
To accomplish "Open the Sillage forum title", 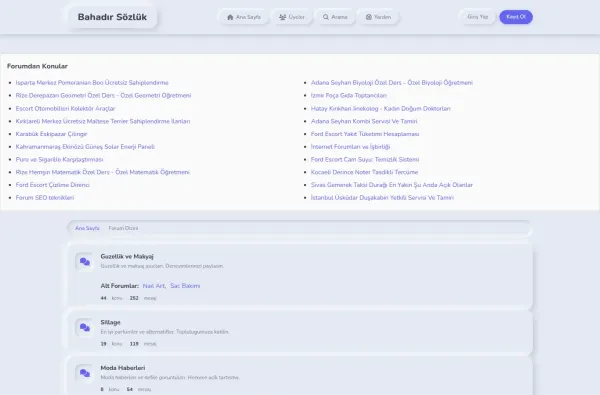I will click(x=111, y=322).
